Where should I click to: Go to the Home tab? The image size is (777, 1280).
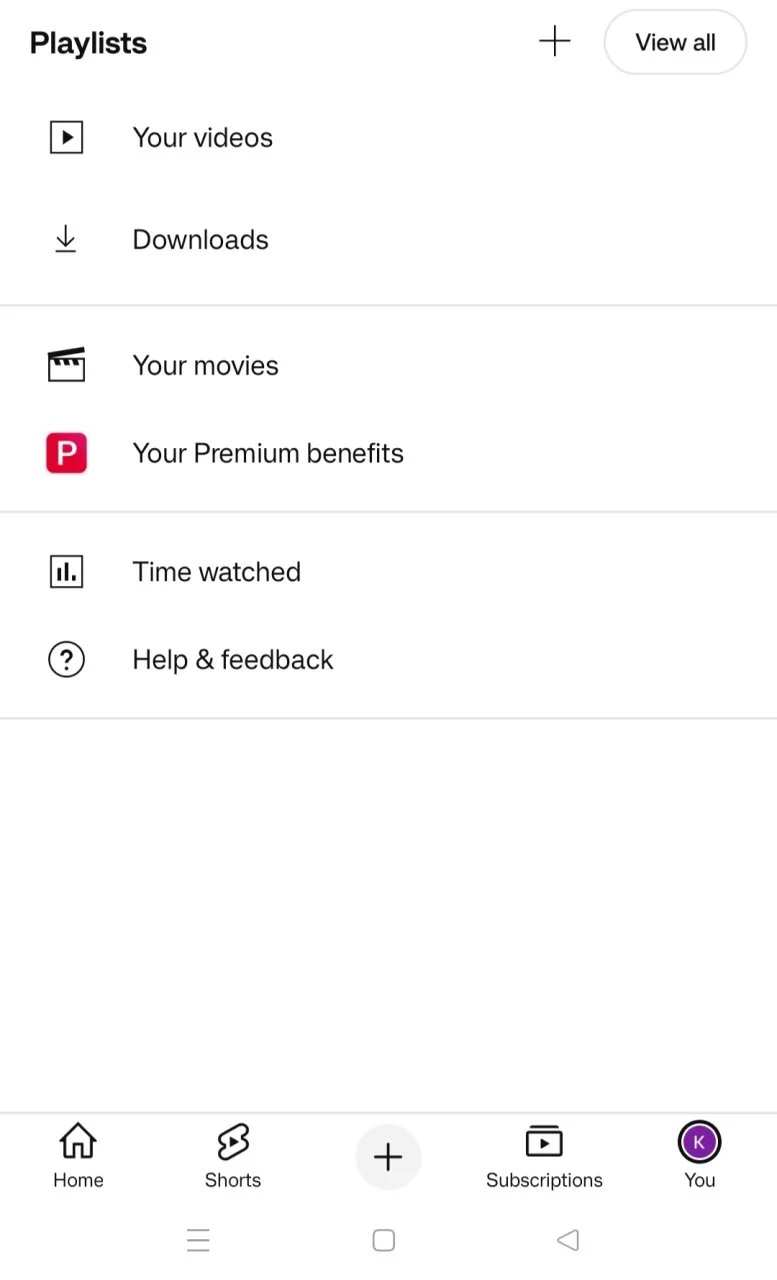point(78,1156)
